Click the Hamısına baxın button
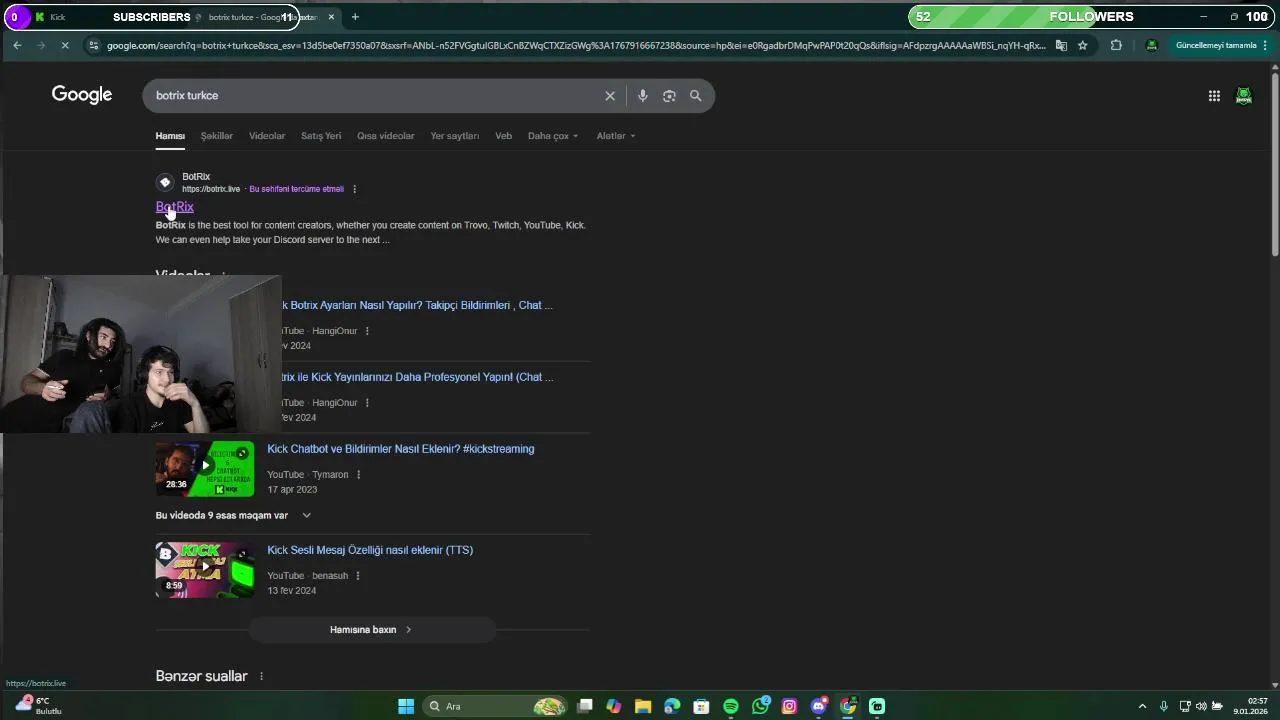1280x720 pixels. click(x=371, y=630)
